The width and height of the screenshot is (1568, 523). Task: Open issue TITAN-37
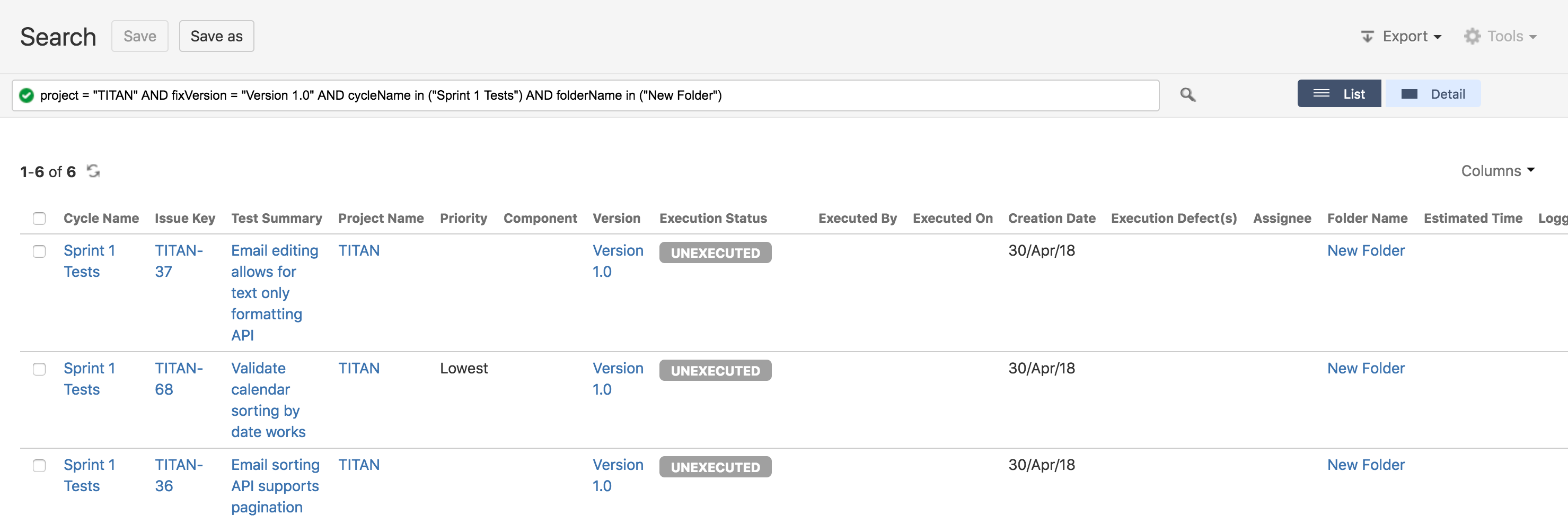click(179, 260)
